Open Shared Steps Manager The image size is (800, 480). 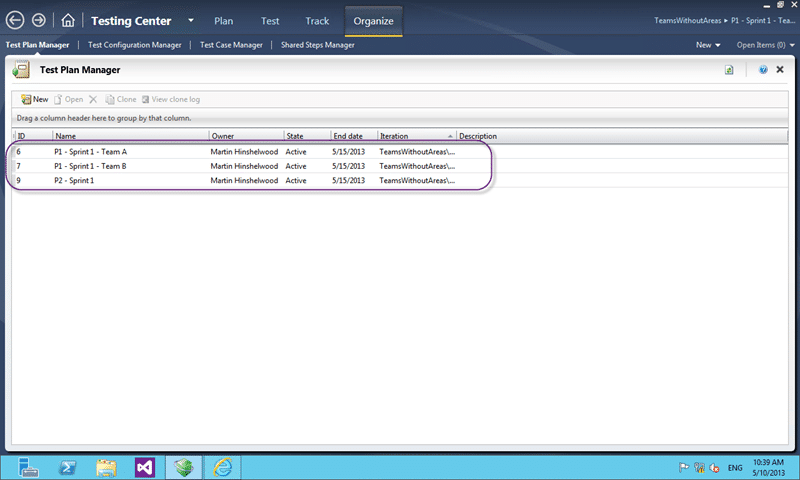[x=318, y=45]
